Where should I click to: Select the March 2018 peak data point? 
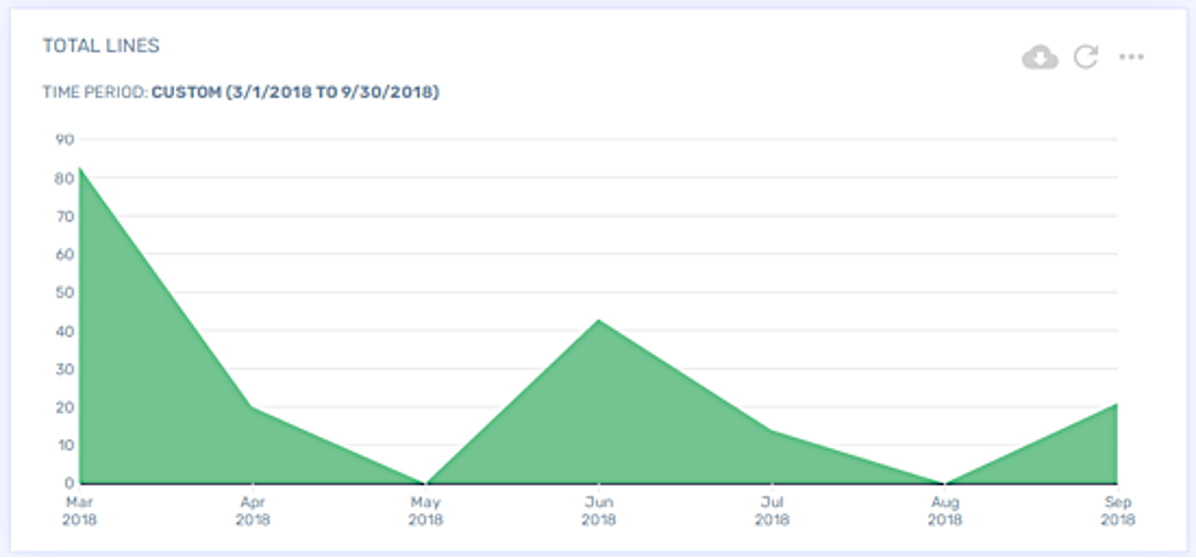(81, 168)
